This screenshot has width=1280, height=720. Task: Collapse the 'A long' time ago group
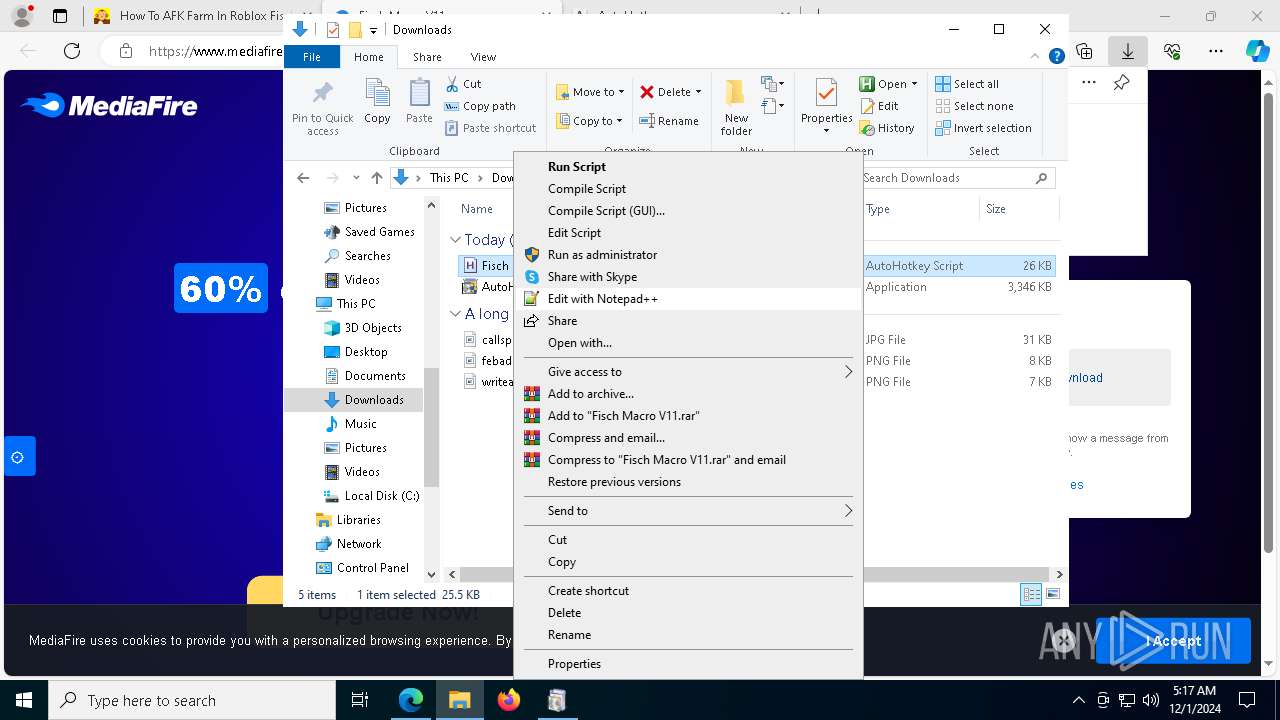pos(455,314)
